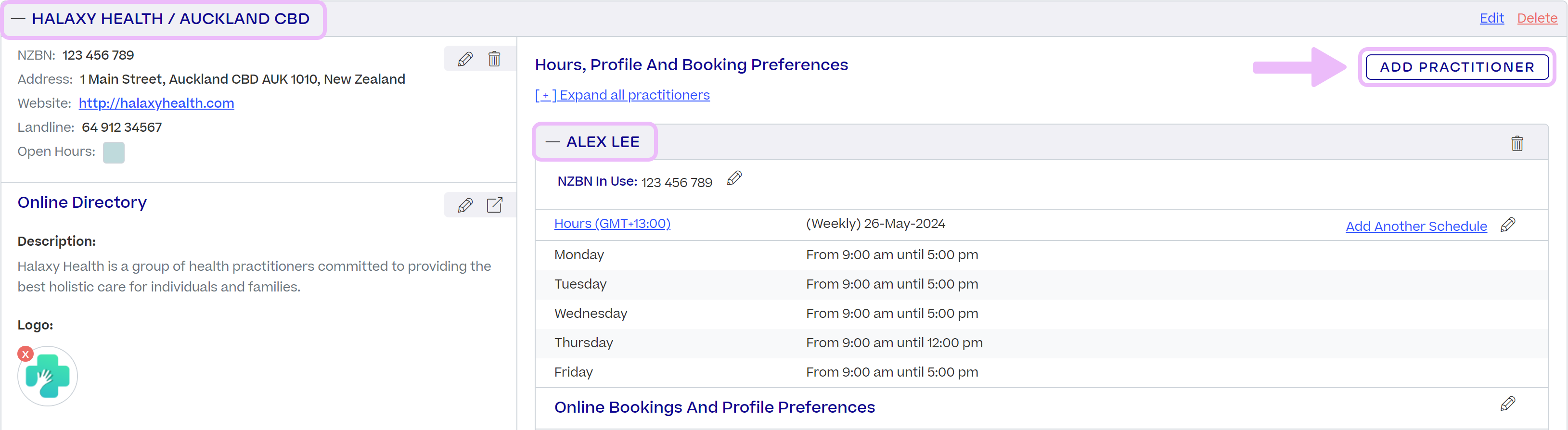Open Online Directory in external view

[x=494, y=205]
